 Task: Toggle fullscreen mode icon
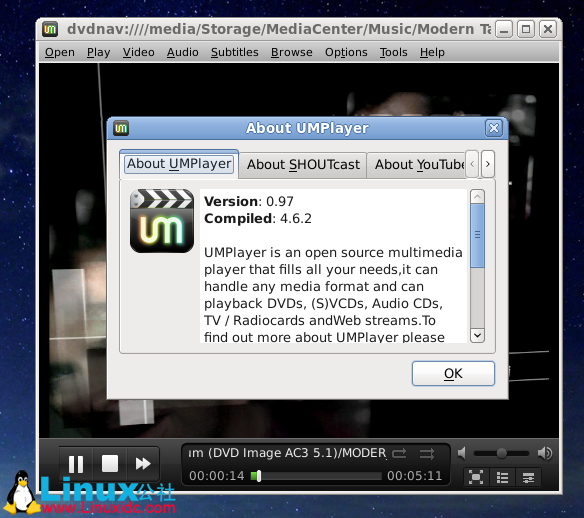click(x=476, y=477)
